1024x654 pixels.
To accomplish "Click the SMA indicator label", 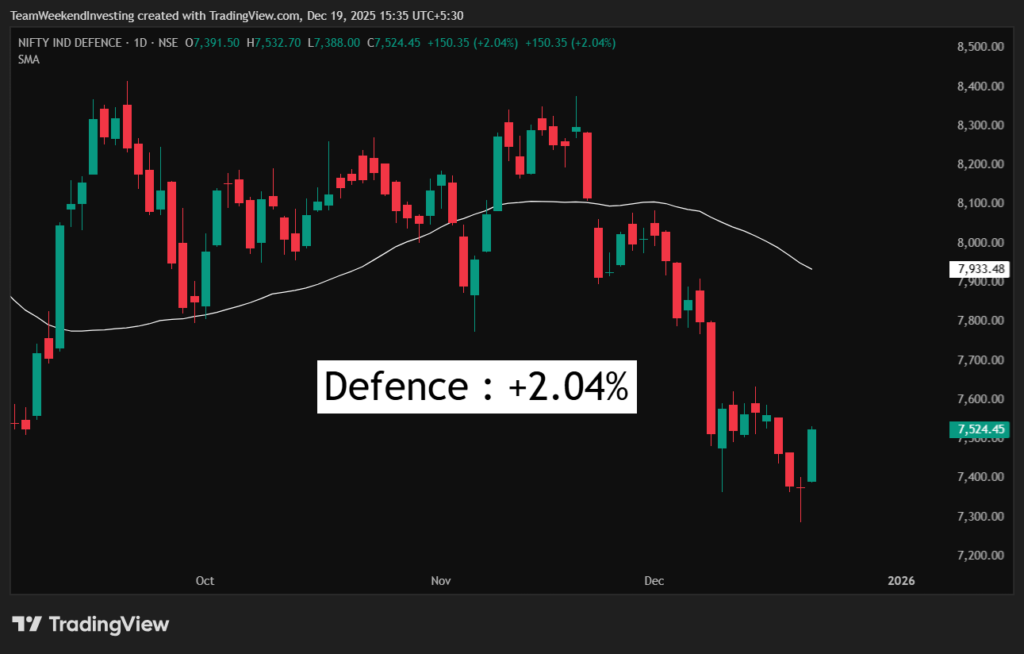I will 28,59.
